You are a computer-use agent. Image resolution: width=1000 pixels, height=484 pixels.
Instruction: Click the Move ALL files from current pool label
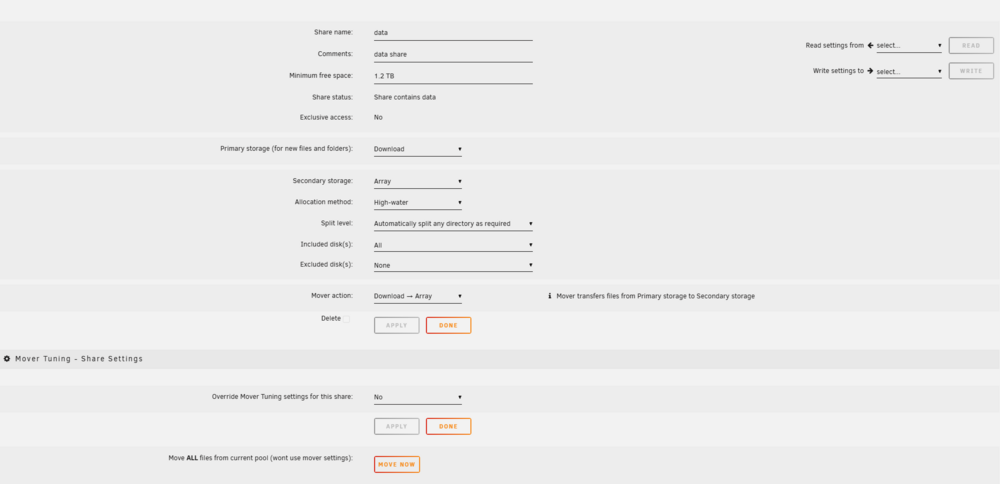click(261, 458)
